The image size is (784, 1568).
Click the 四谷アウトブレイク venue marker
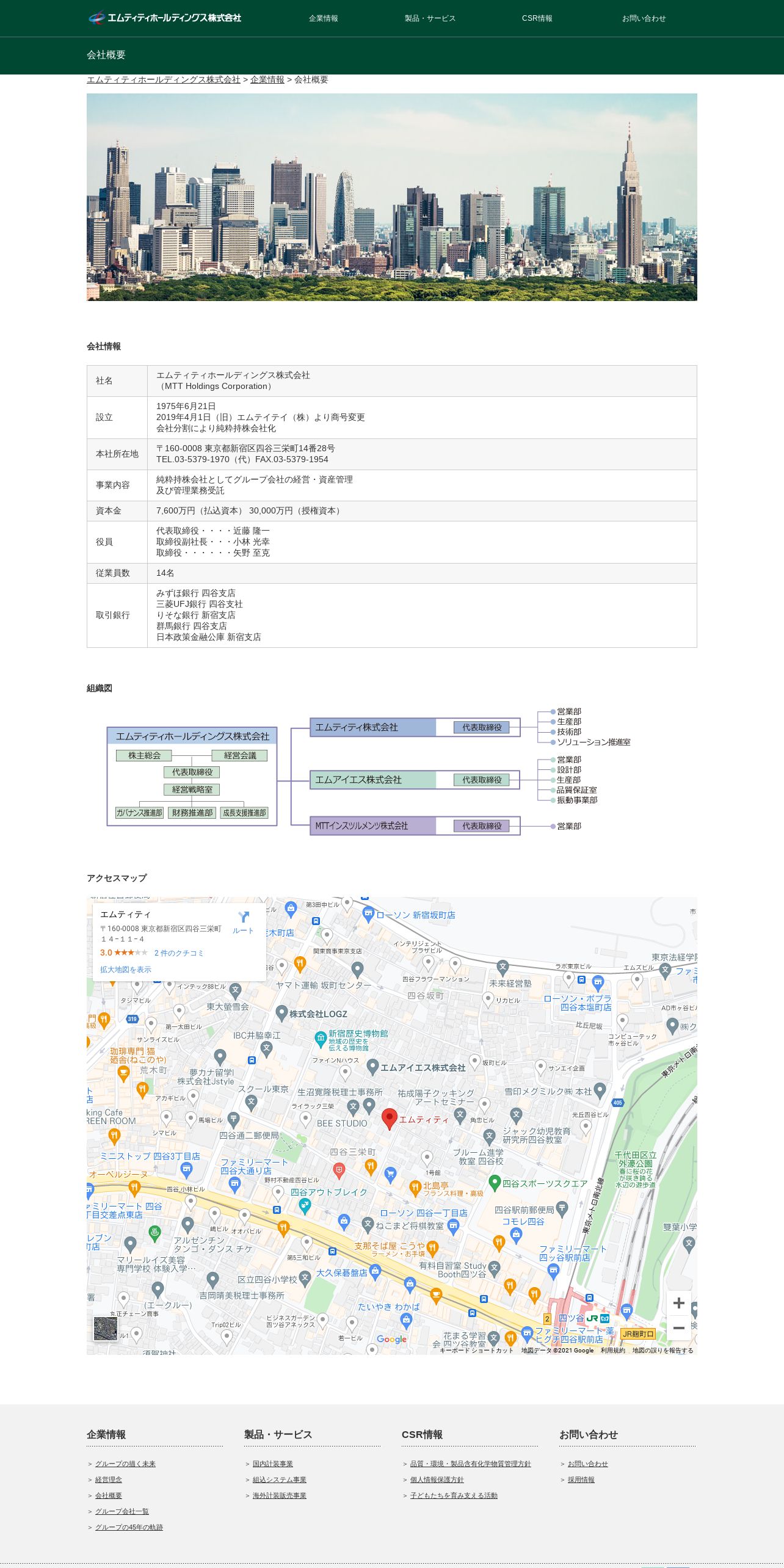[305, 1205]
